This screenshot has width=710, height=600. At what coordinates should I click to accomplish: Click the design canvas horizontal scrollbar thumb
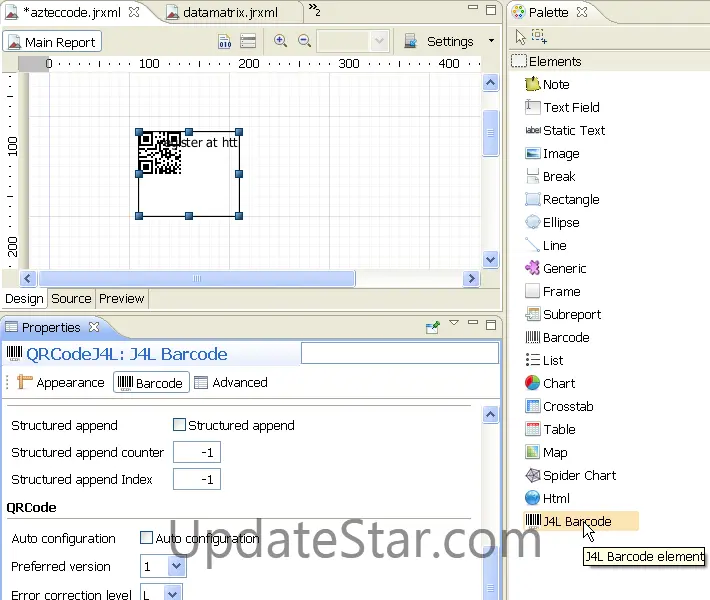[197, 278]
